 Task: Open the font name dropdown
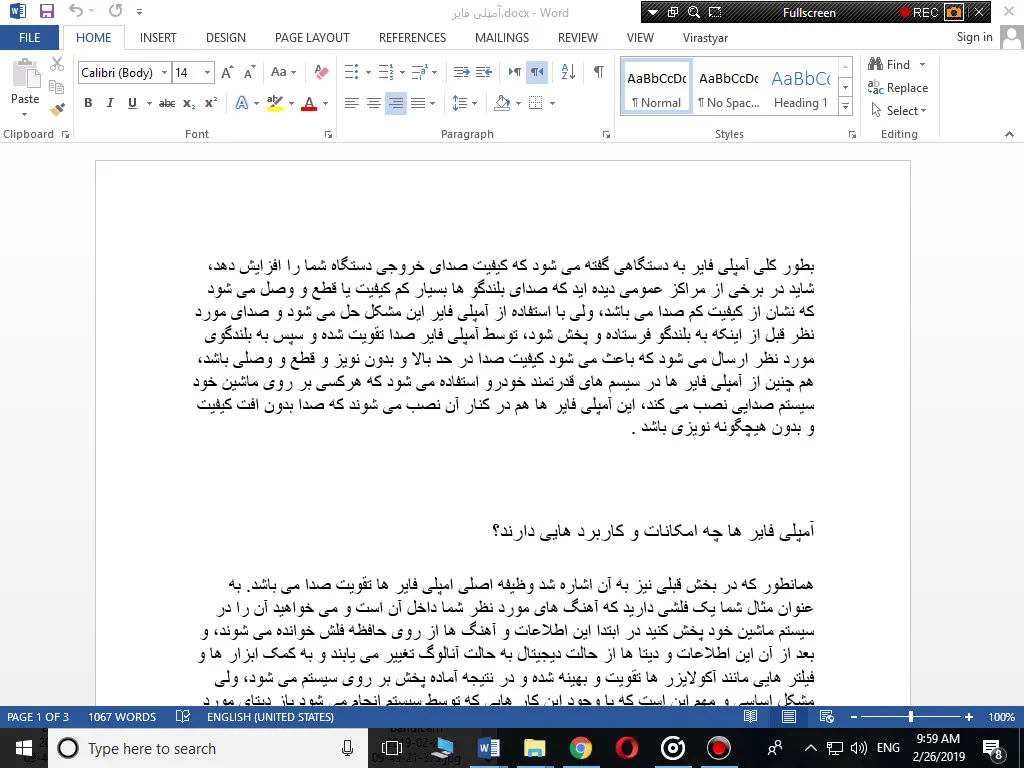[x=164, y=73]
